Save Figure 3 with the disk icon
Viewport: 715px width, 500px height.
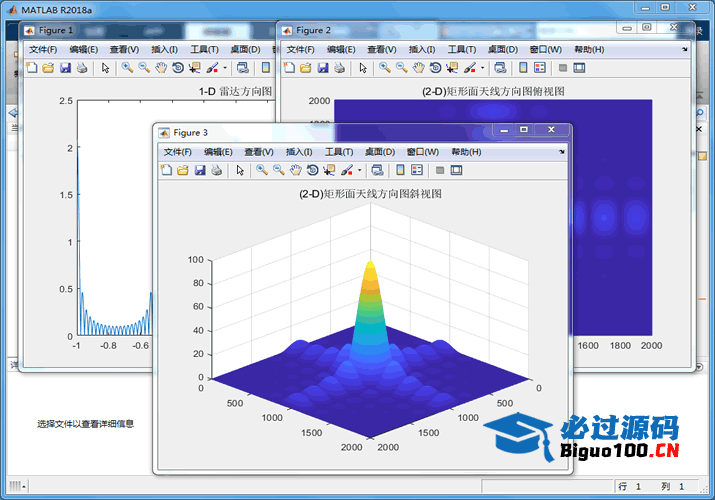pos(200,170)
